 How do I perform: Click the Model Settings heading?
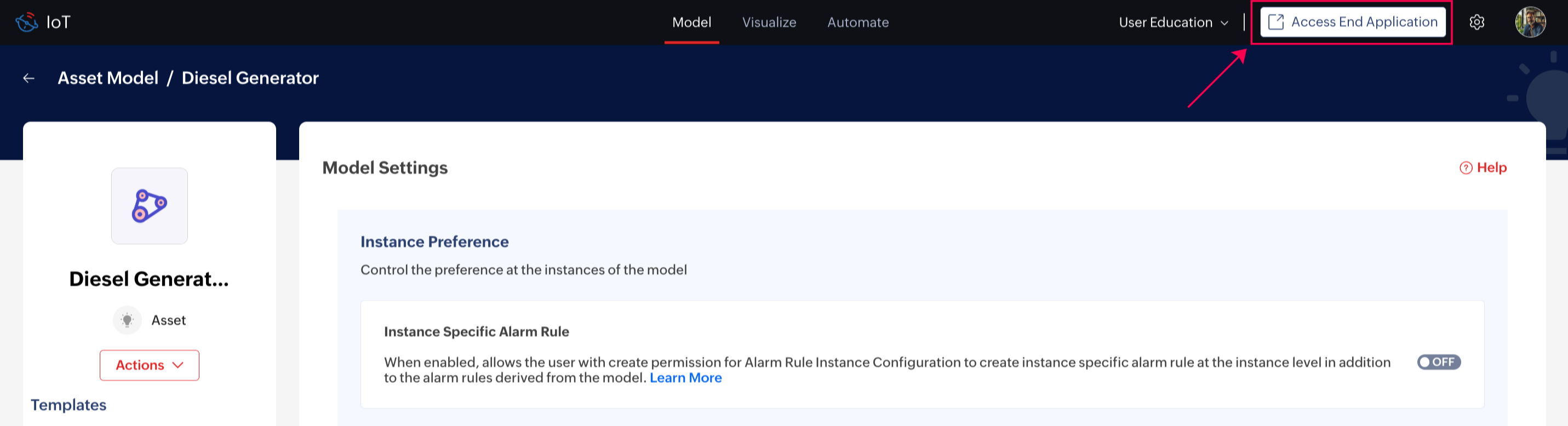pos(385,168)
